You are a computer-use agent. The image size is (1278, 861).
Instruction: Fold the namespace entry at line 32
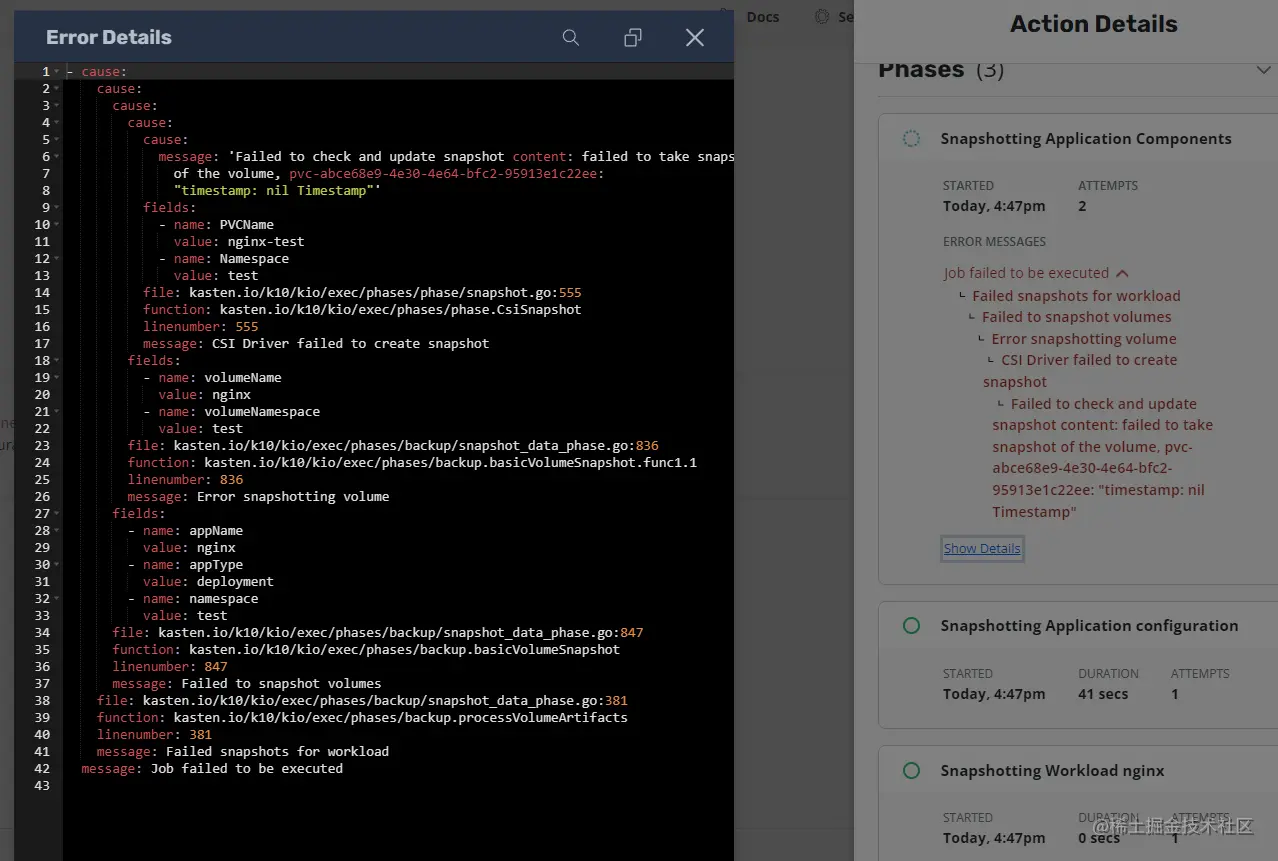pyautogui.click(x=57, y=599)
